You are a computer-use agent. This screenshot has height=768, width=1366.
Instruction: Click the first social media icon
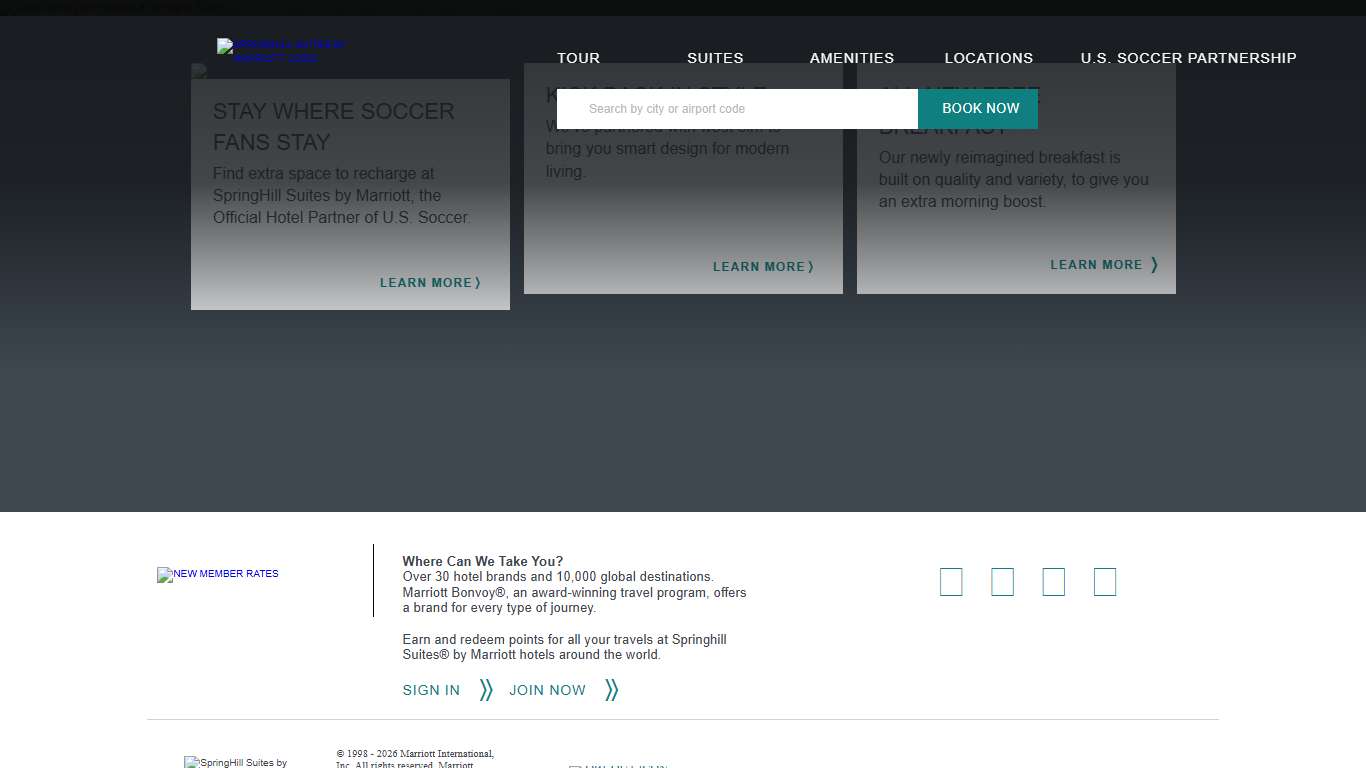point(951,582)
